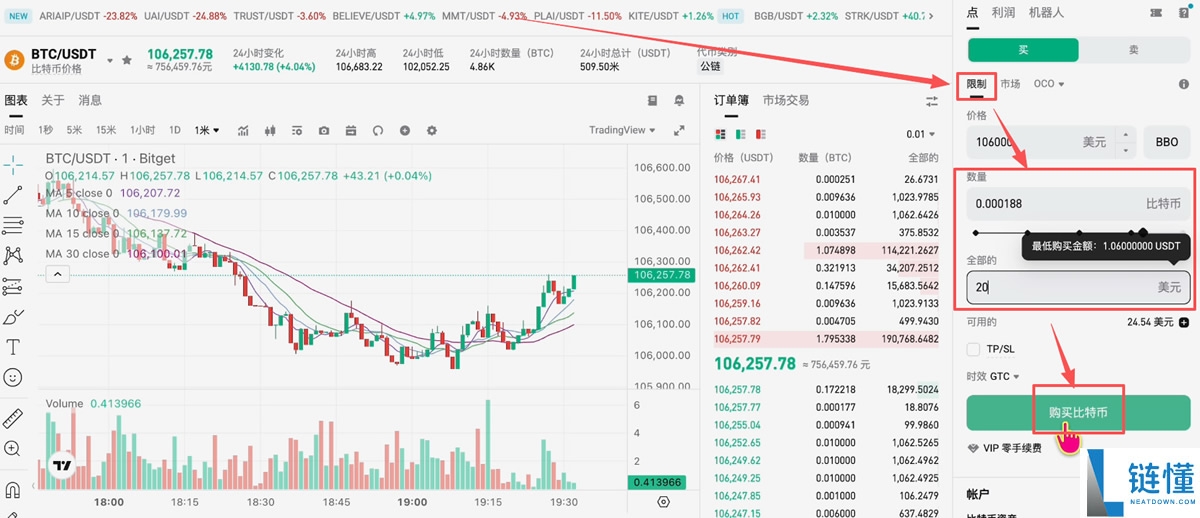The height and width of the screenshot is (518, 1200).
Task: Switch to the sell side toggle
Action: tap(1133, 50)
